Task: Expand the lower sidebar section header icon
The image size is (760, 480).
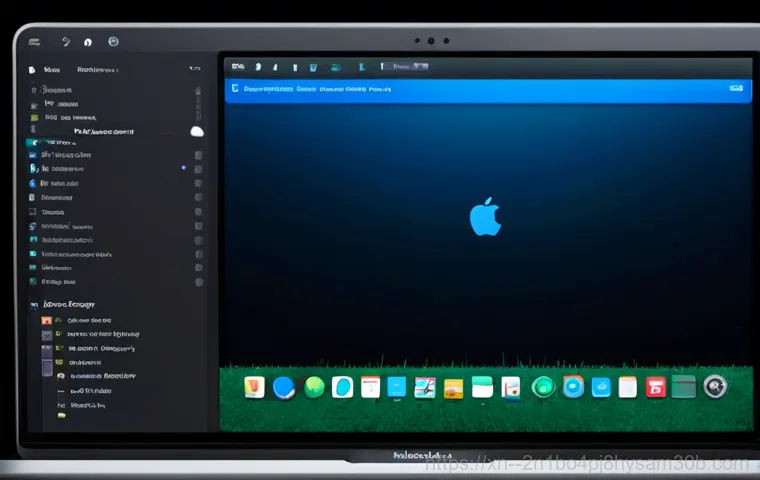Action: tap(34, 305)
